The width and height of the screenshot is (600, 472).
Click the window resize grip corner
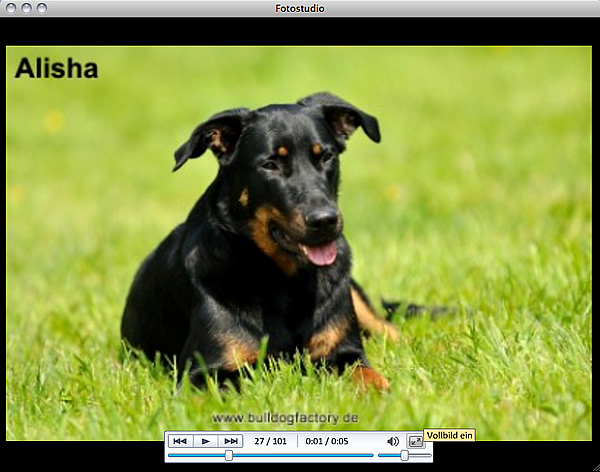tap(596, 468)
